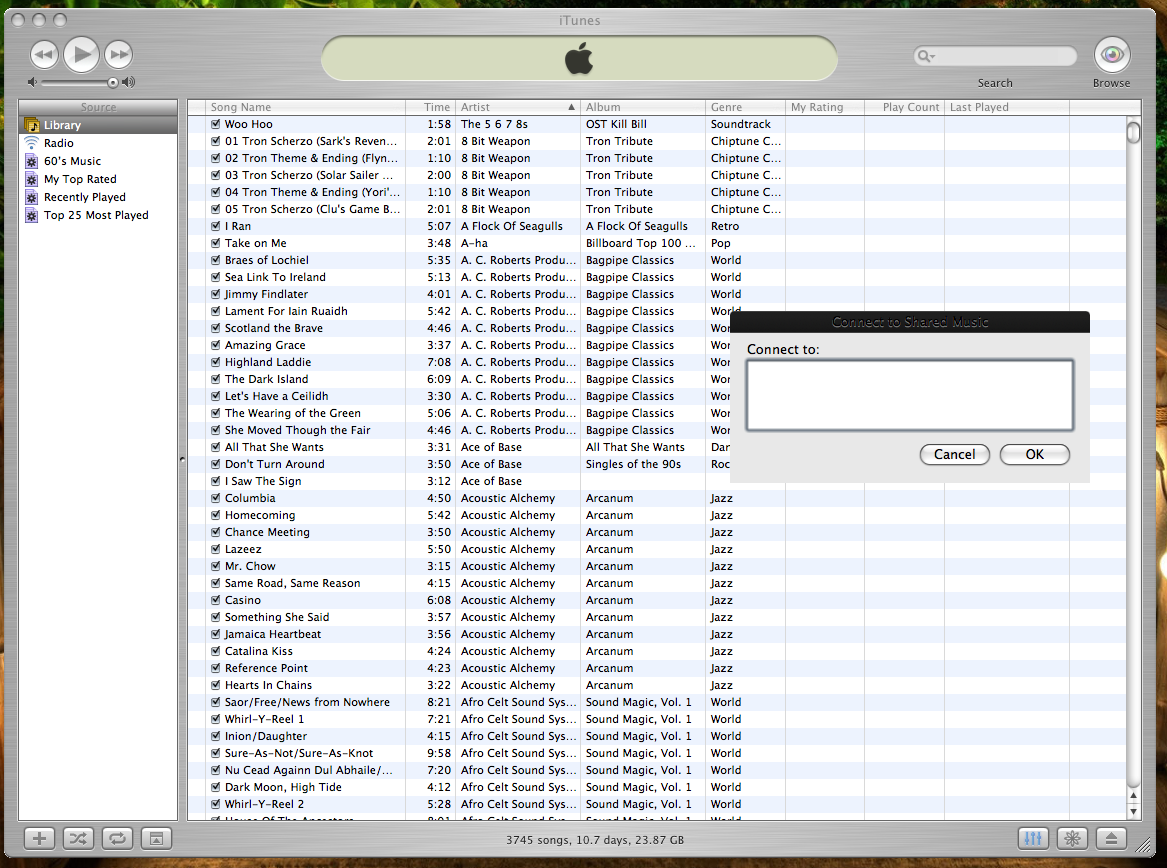The image size is (1167, 868).
Task: Toggle the Hearts In Chains checkbox
Action: [x=215, y=685]
